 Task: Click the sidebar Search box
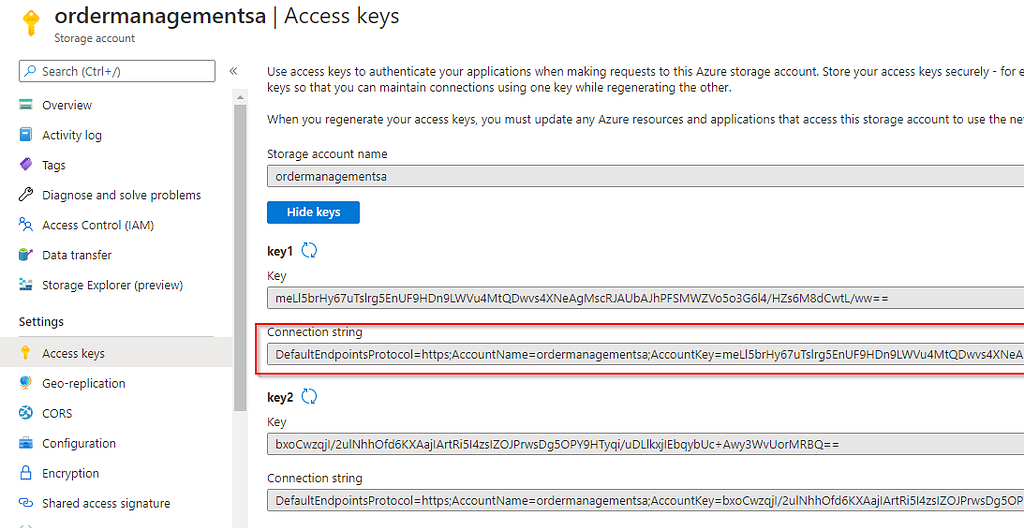(x=117, y=71)
